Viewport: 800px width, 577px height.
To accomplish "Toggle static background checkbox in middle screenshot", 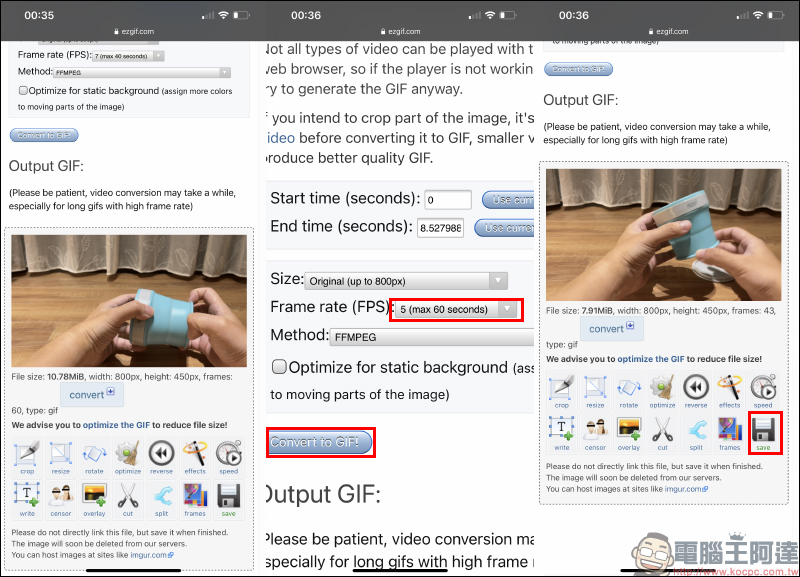I will pos(279,367).
